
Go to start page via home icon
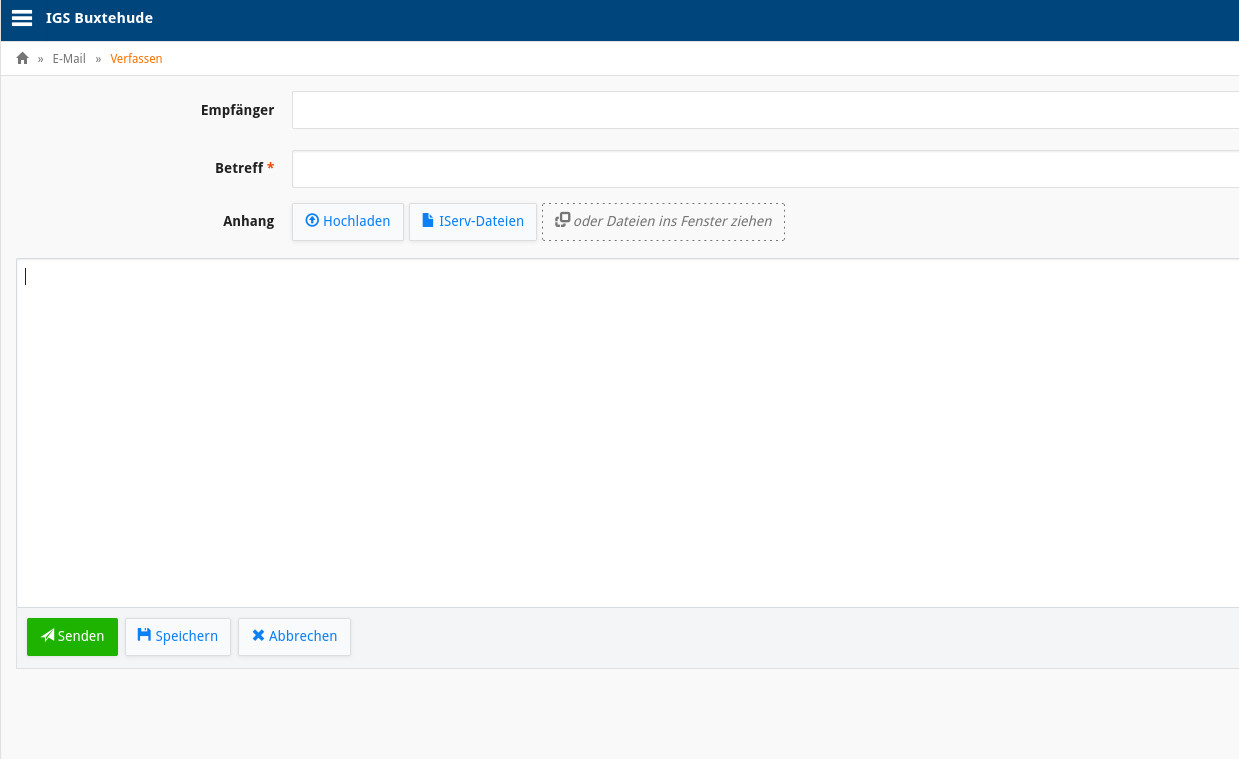coord(23,59)
